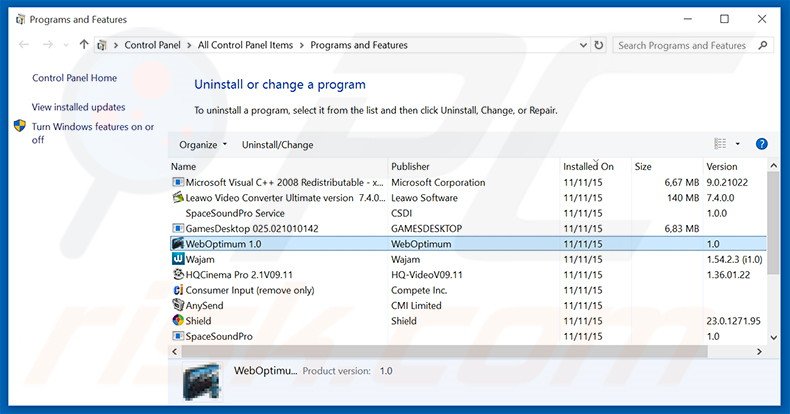Click the AnySend program icon
Image resolution: width=790 pixels, height=414 pixels.
pyautogui.click(x=178, y=305)
